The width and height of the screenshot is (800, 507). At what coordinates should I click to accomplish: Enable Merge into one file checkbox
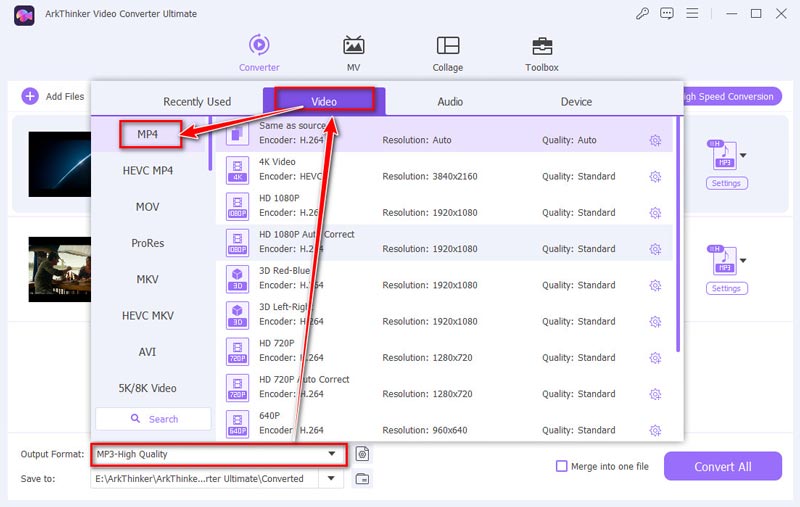[x=562, y=466]
